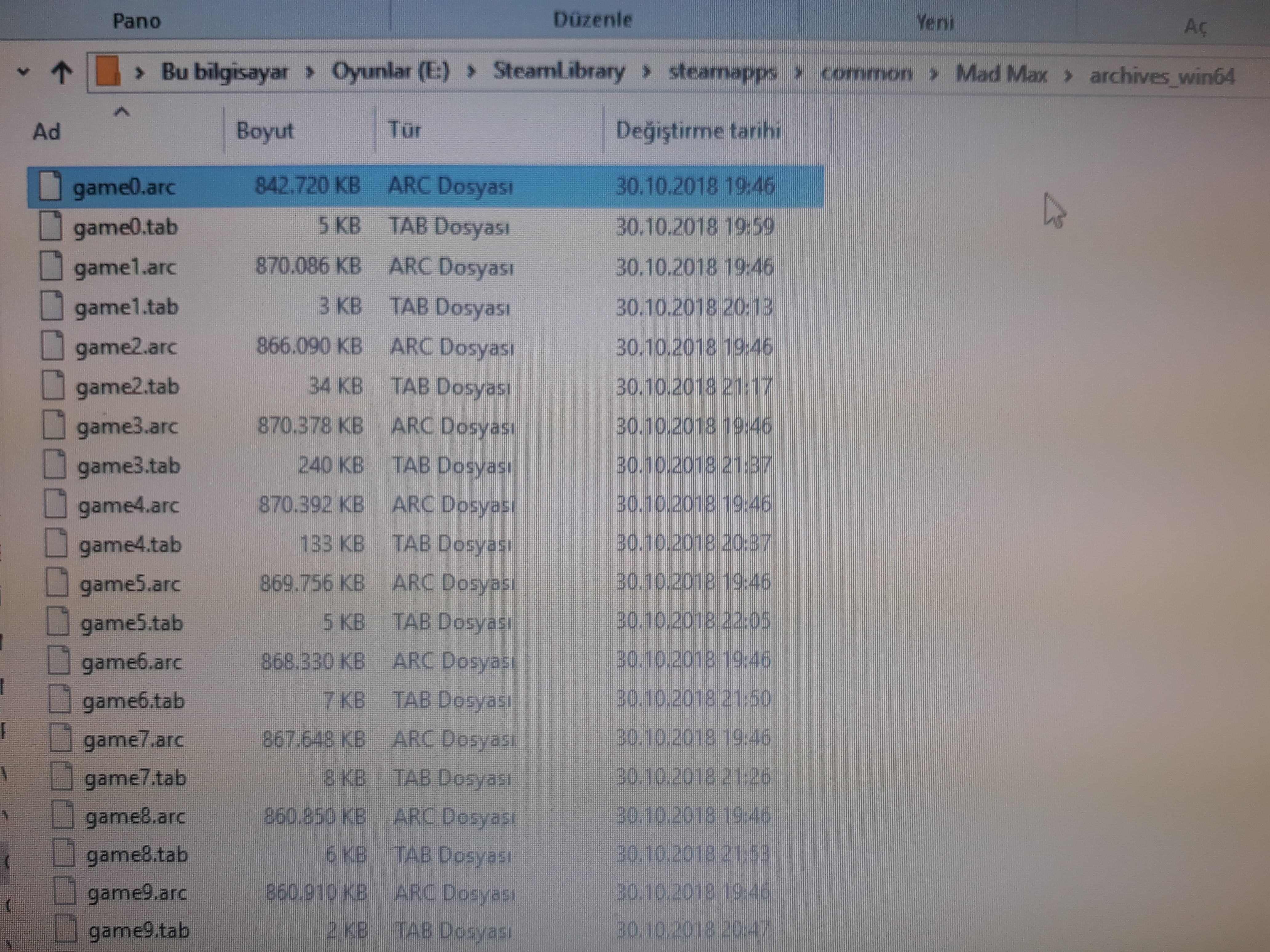This screenshot has width=1270, height=952.
Task: Click the game1.tab file icon
Action: [52, 306]
